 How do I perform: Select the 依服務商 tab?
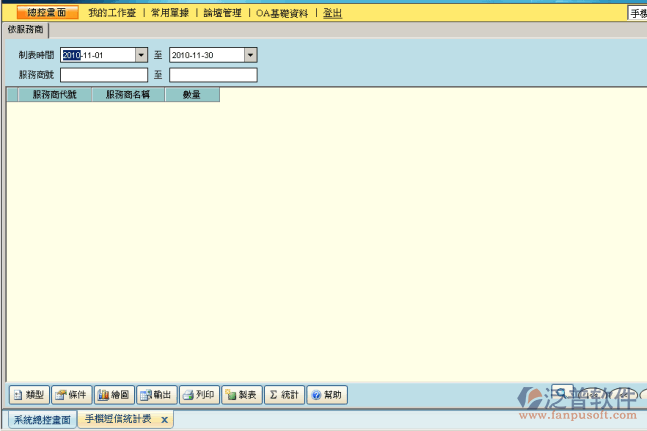[26, 29]
